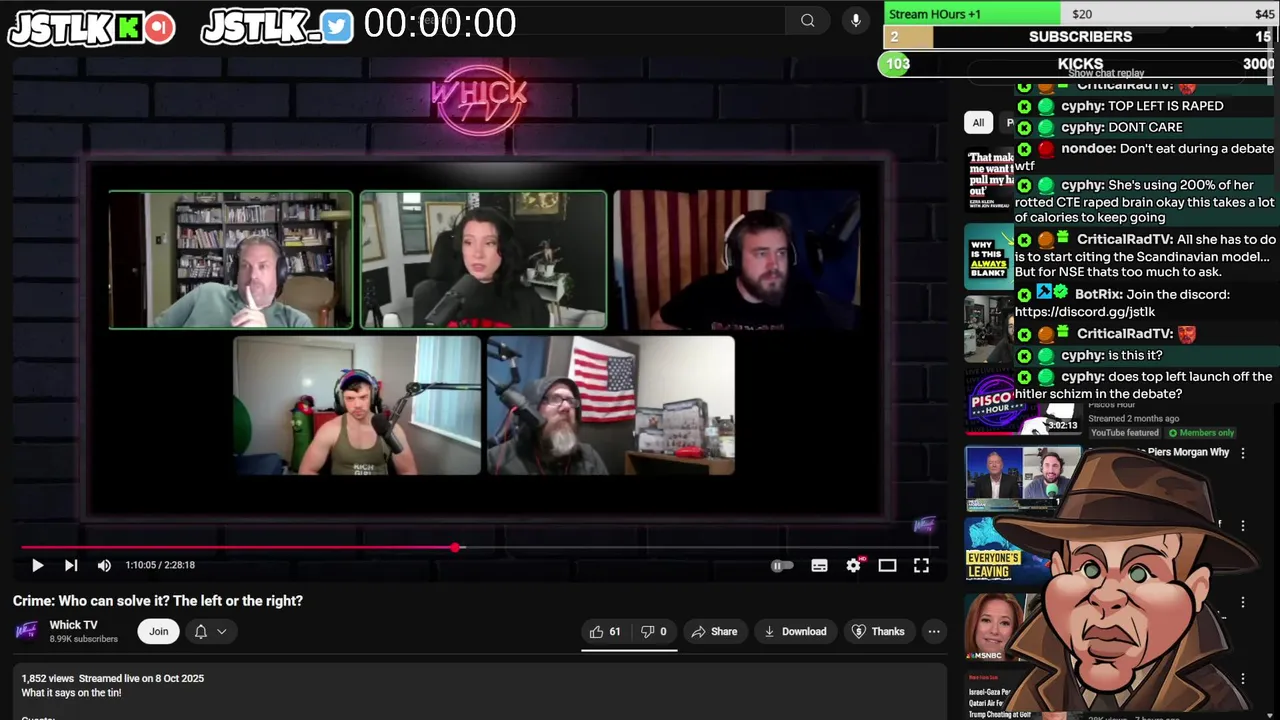1280x720 pixels.
Task: Like the video with the thumbs up
Action: 606,632
